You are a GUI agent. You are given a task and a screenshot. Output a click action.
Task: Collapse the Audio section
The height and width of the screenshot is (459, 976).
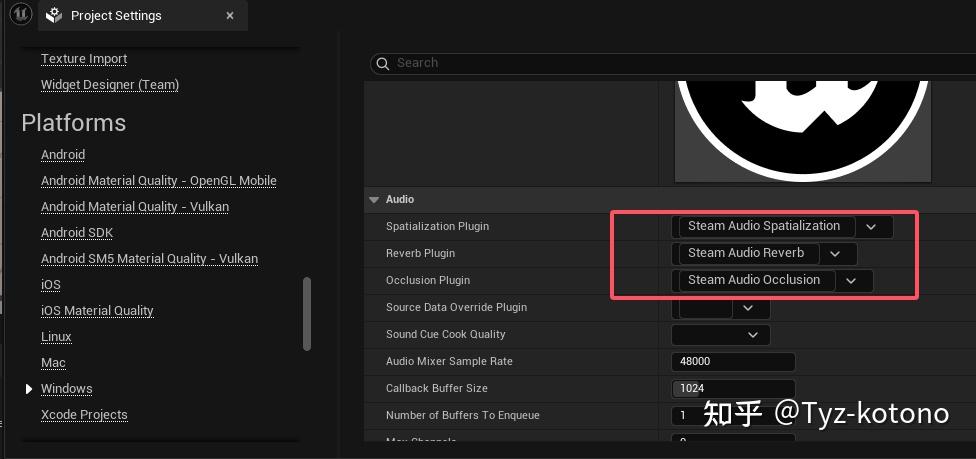click(374, 200)
